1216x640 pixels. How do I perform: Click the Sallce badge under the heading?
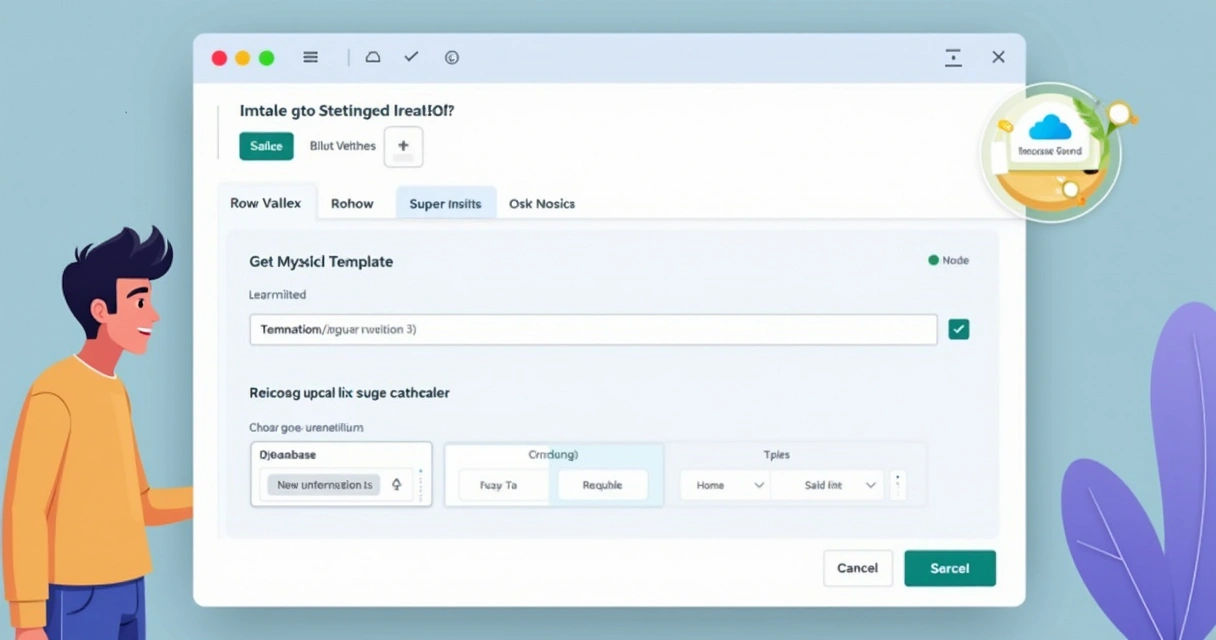[x=266, y=146]
